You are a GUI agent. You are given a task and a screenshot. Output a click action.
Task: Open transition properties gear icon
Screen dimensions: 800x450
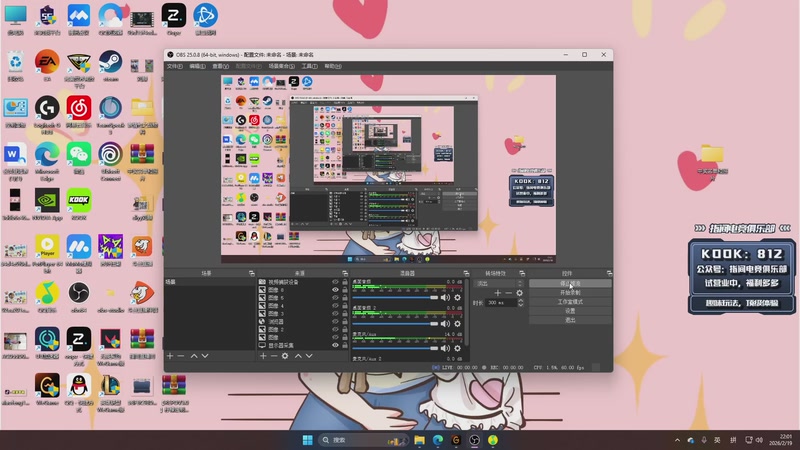click(x=519, y=293)
